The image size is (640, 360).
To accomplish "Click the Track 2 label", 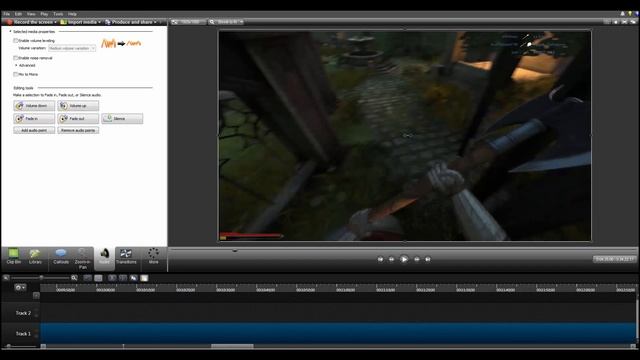I will 23,313.
